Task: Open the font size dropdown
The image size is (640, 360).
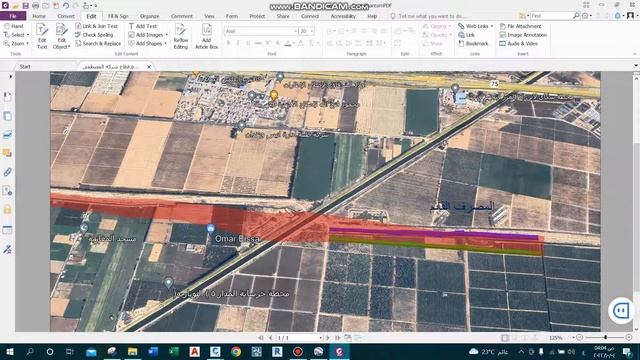Action: (312, 31)
